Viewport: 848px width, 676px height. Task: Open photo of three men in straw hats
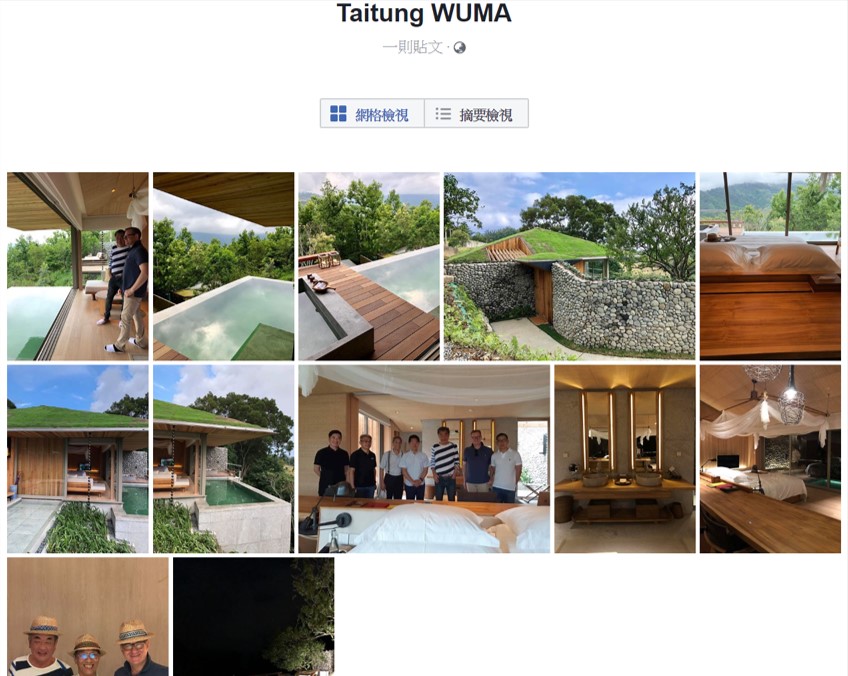coord(88,617)
